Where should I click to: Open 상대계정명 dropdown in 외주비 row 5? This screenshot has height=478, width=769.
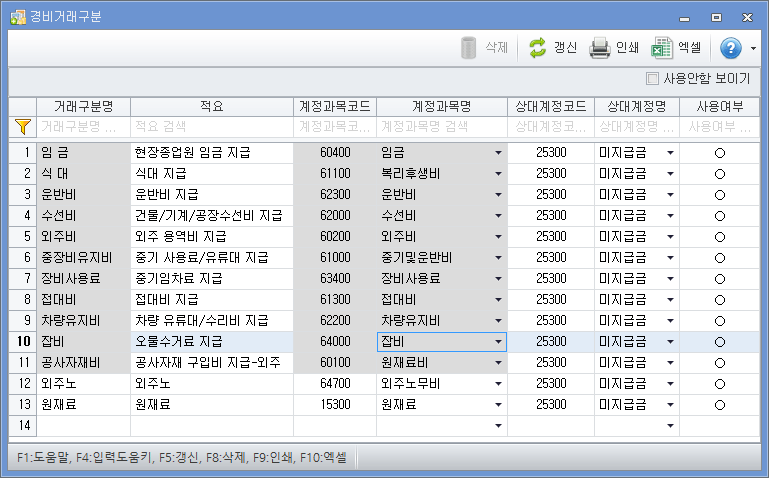pyautogui.click(x=670, y=237)
